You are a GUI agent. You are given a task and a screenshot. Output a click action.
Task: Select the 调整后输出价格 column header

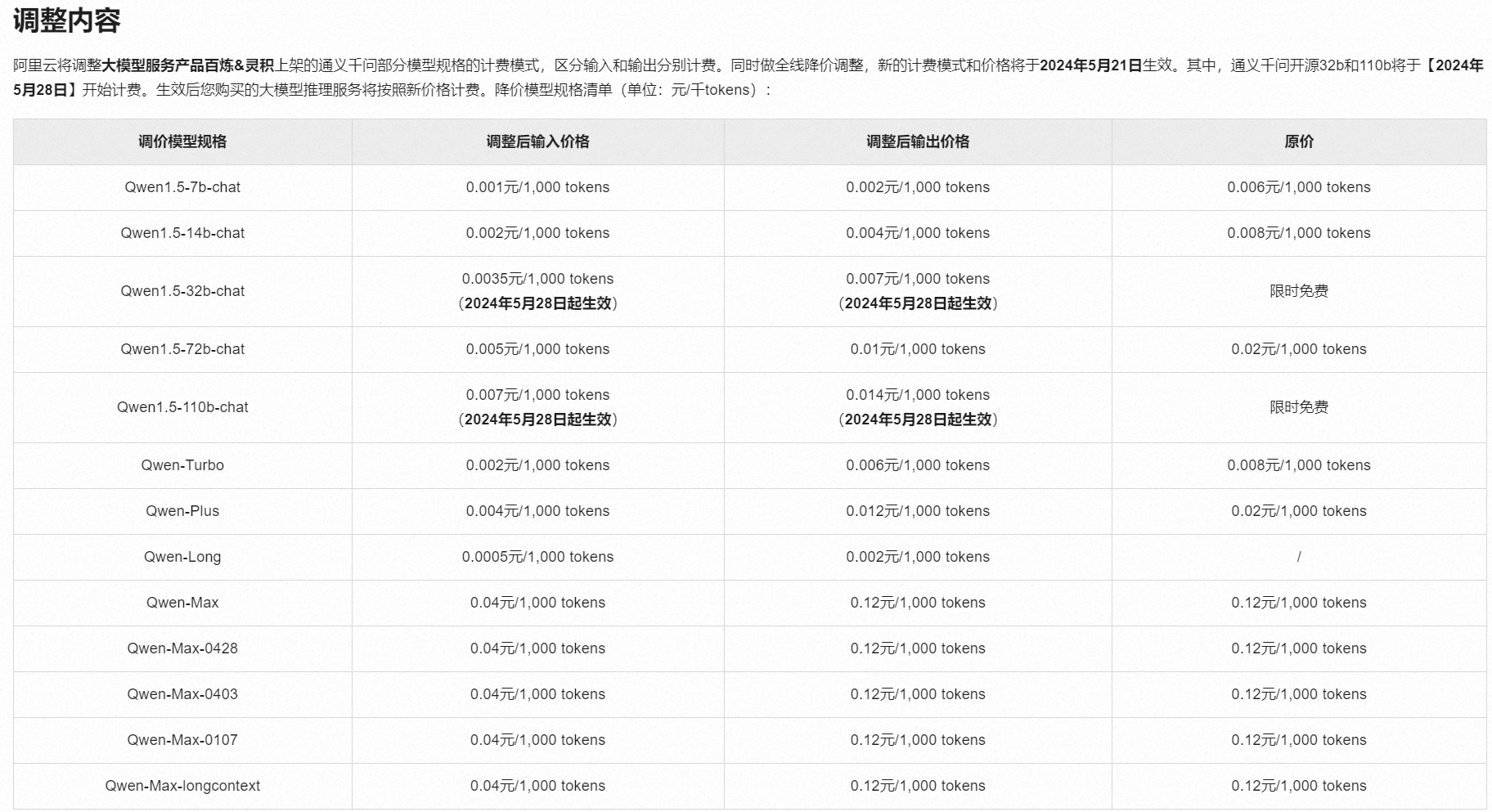point(917,141)
